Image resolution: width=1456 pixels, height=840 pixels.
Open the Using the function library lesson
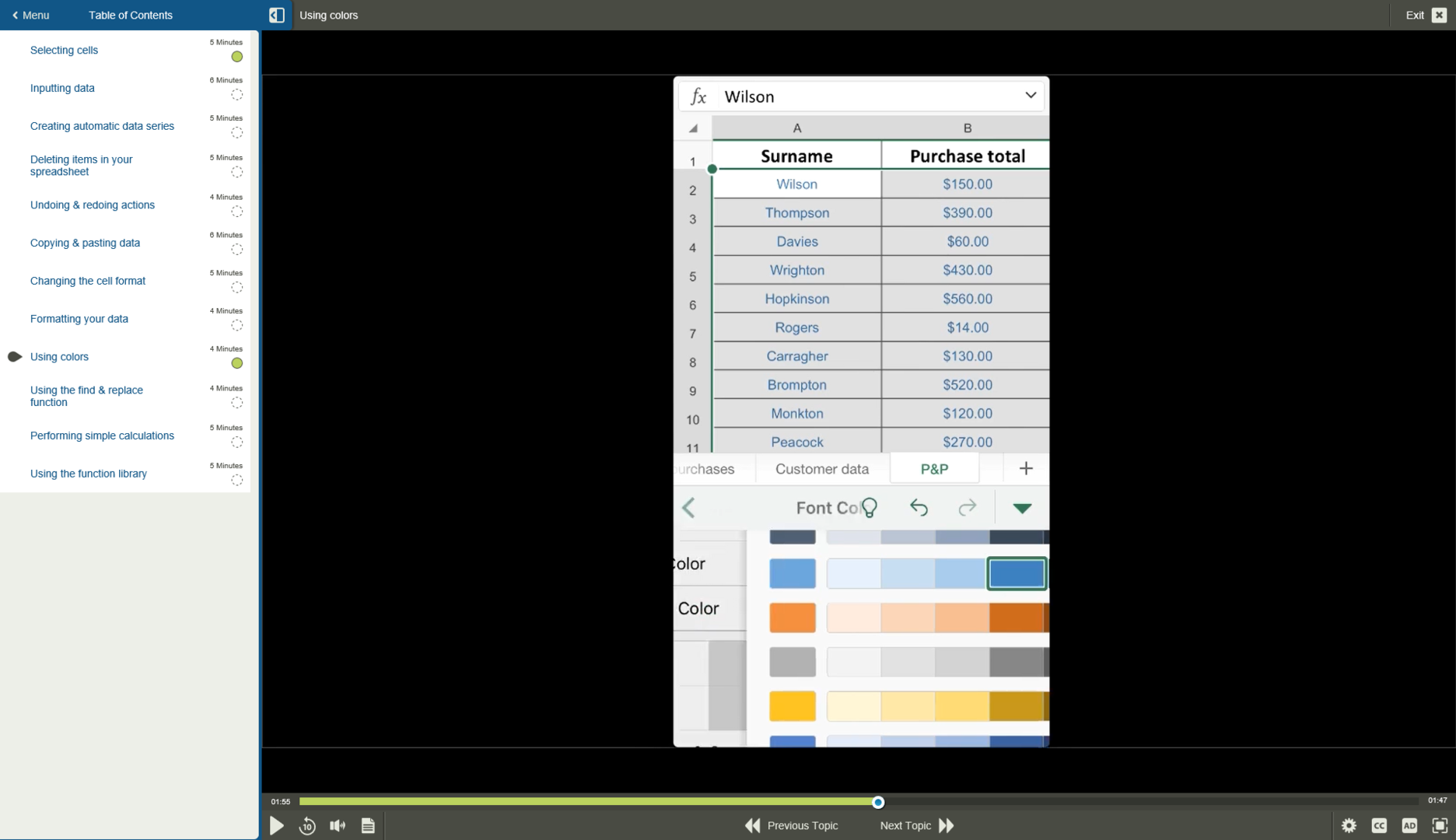88,474
